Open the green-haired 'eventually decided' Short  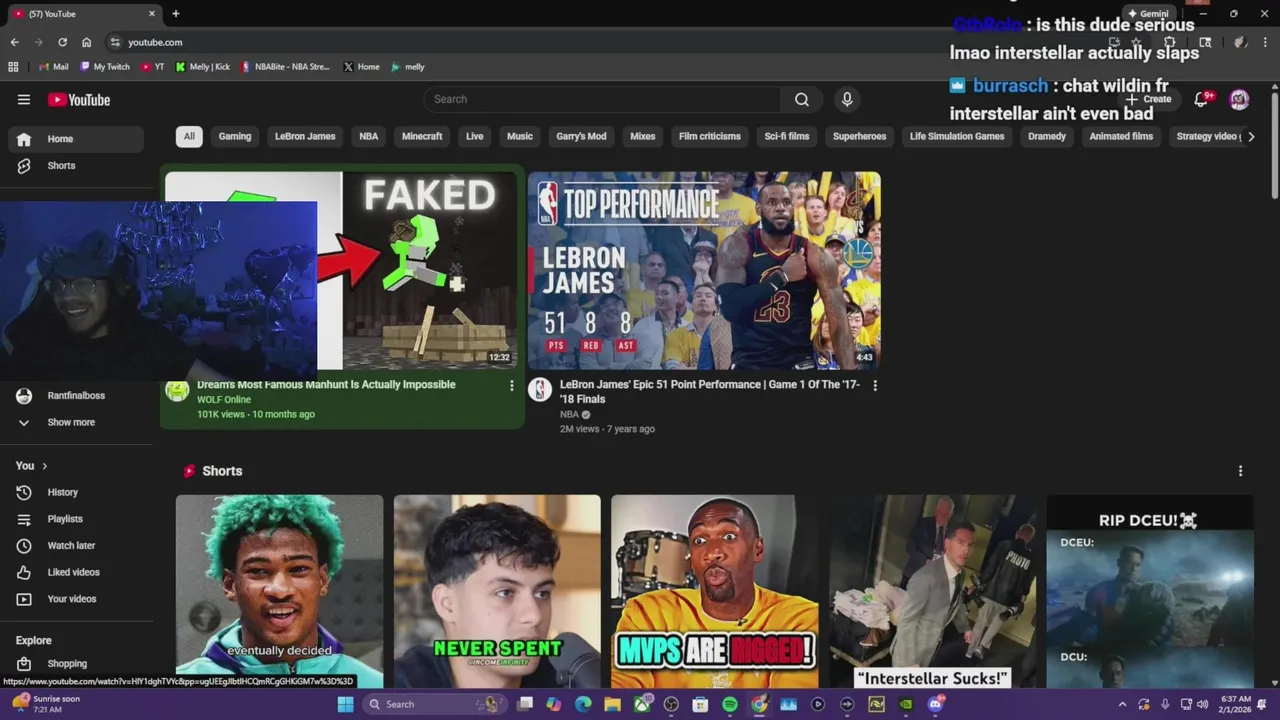[279, 591]
